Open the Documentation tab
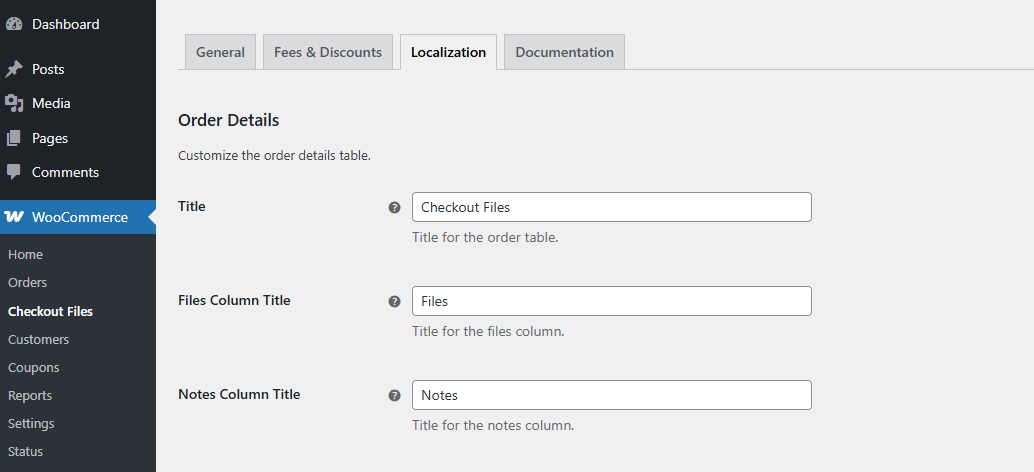Viewport: 1034px width, 472px height. (564, 52)
